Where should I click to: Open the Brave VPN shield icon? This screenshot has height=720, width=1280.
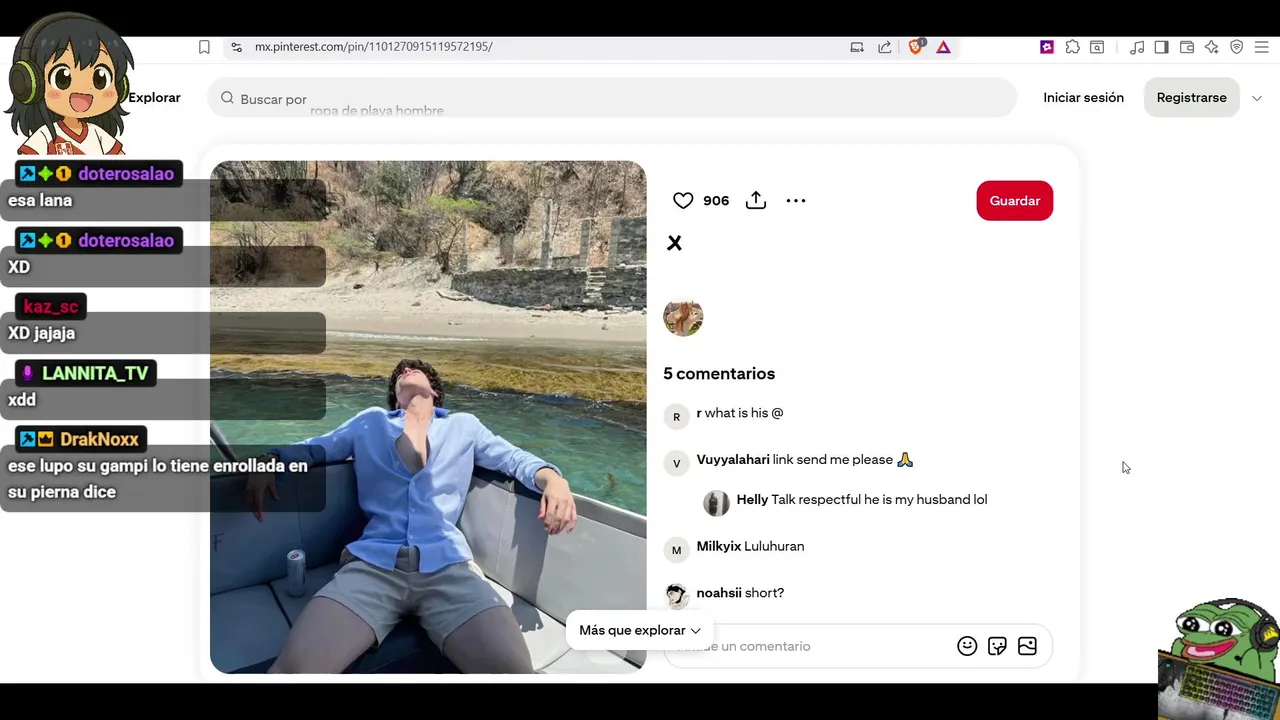pyautogui.click(x=1237, y=47)
